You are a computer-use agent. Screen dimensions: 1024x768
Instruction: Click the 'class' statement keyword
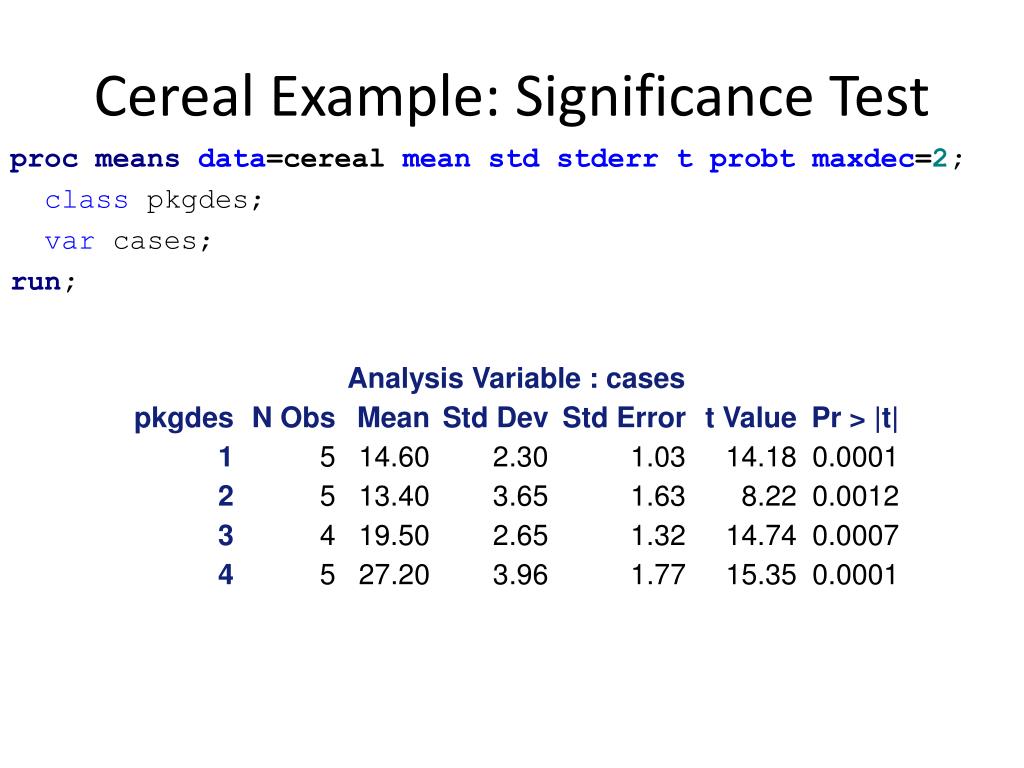86,200
